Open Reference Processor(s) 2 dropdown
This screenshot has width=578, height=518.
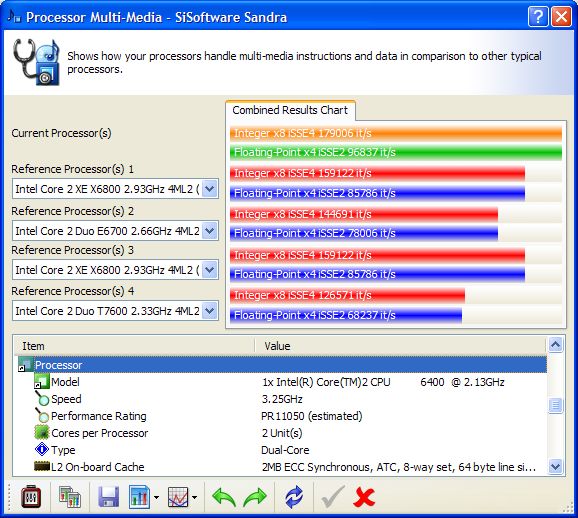[x=209, y=231]
